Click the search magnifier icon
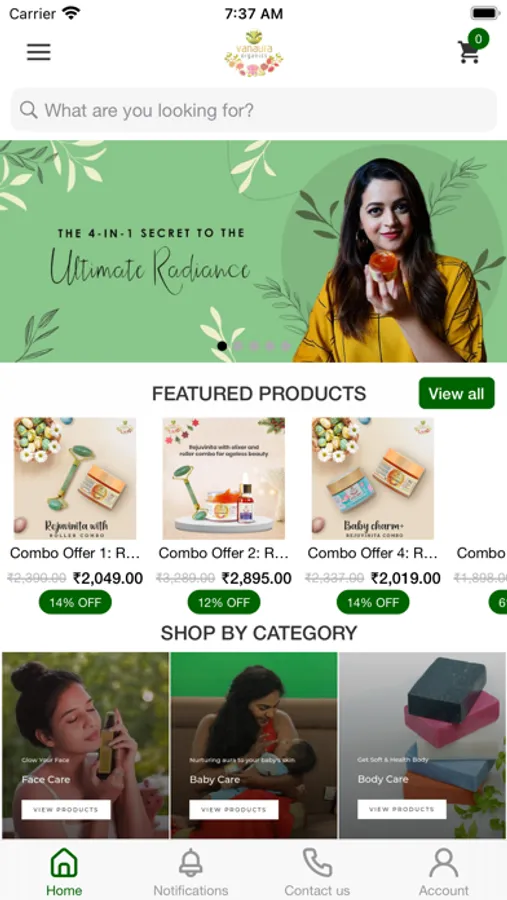Screen dimensions: 507x900 tap(28, 110)
